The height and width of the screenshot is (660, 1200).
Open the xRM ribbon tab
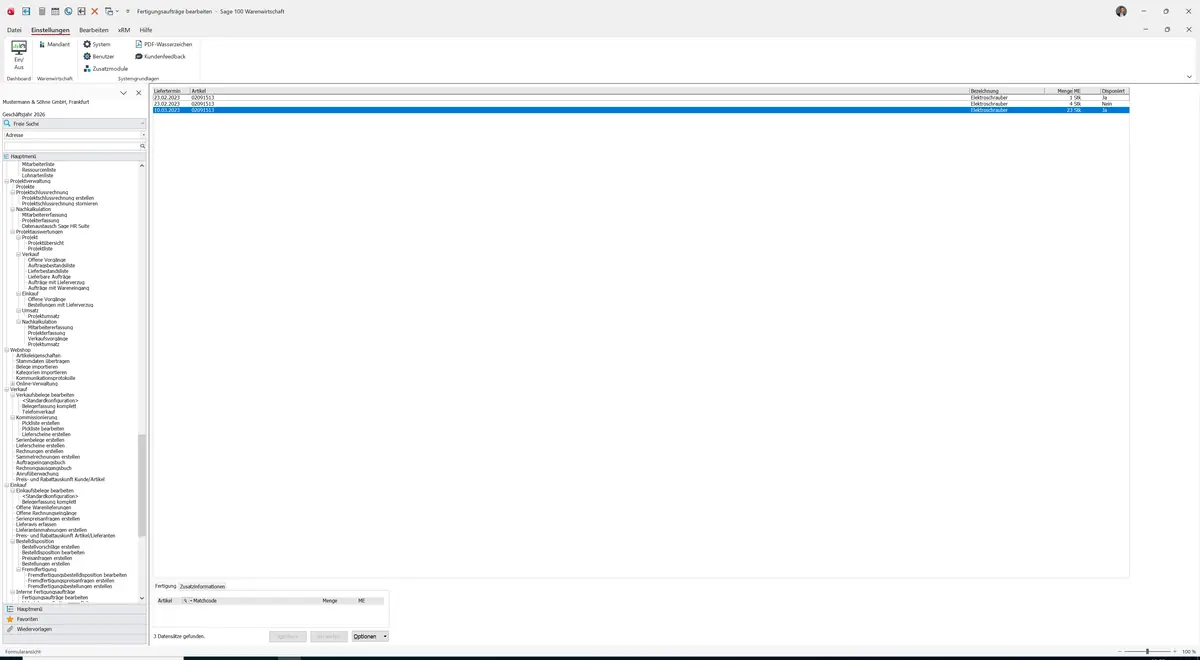tap(124, 30)
